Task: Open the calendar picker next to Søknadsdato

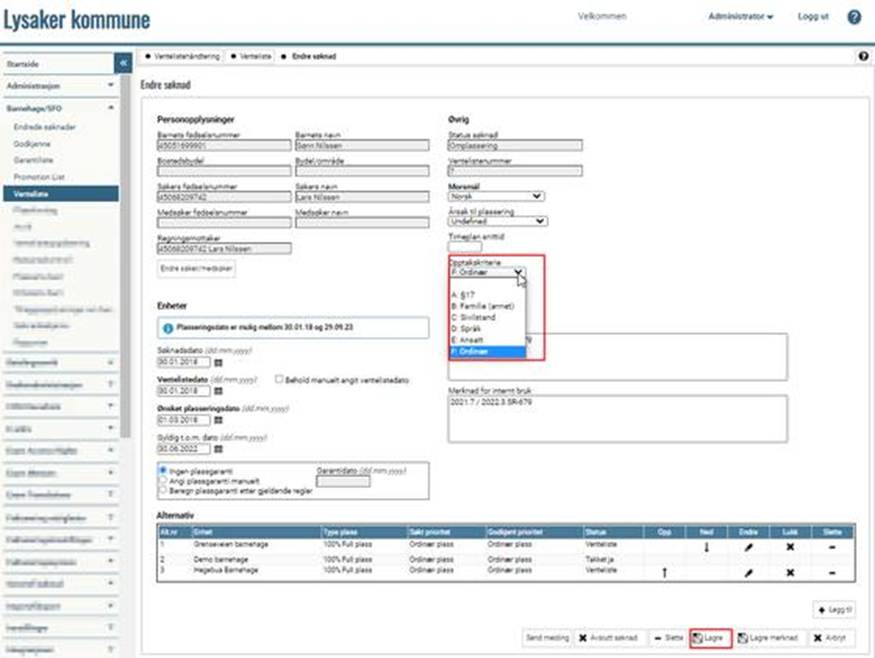Action: tap(218, 362)
